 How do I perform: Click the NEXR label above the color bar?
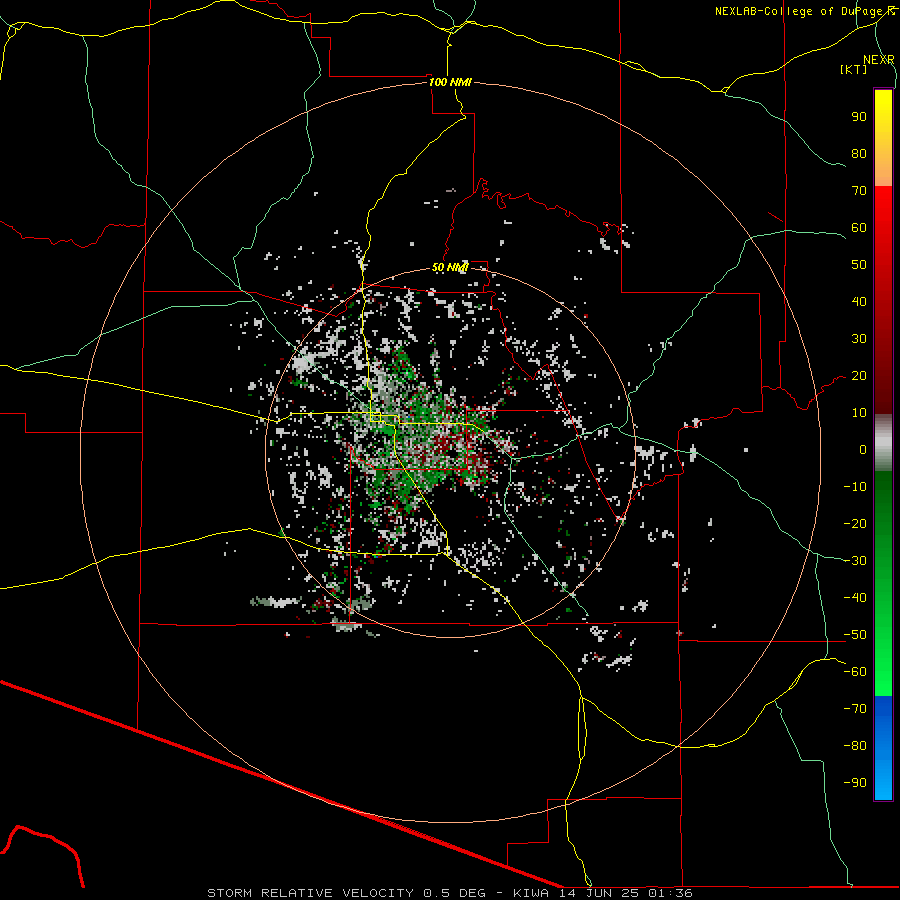[879, 60]
